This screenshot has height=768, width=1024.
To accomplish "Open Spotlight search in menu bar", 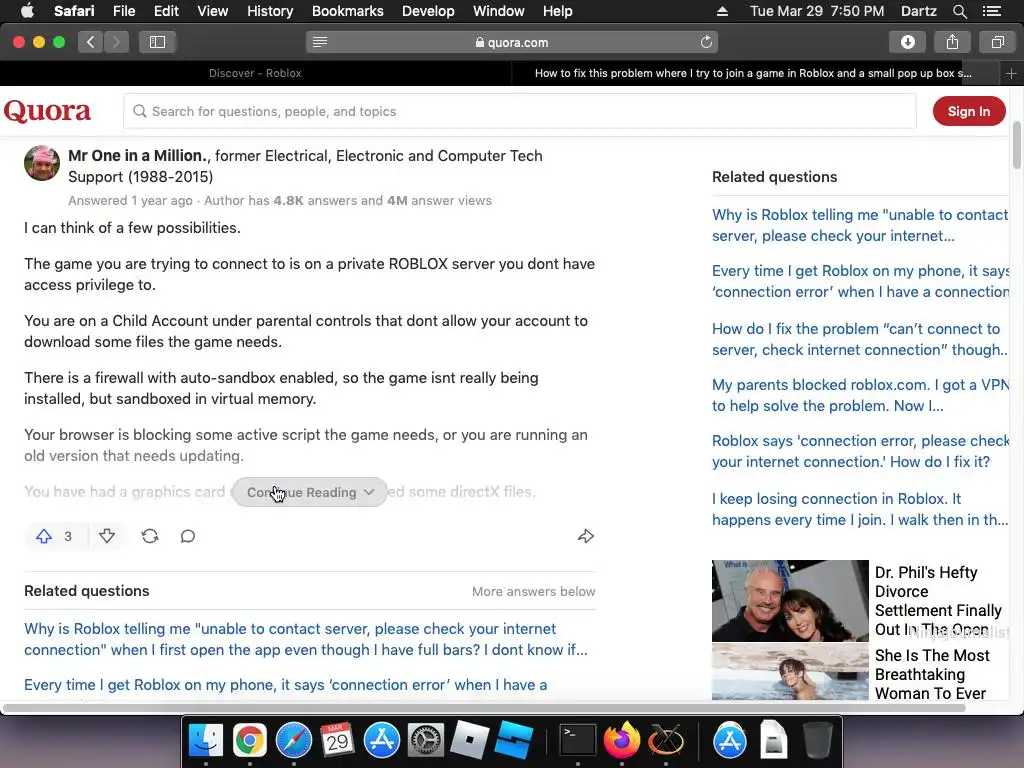I will tap(959, 11).
